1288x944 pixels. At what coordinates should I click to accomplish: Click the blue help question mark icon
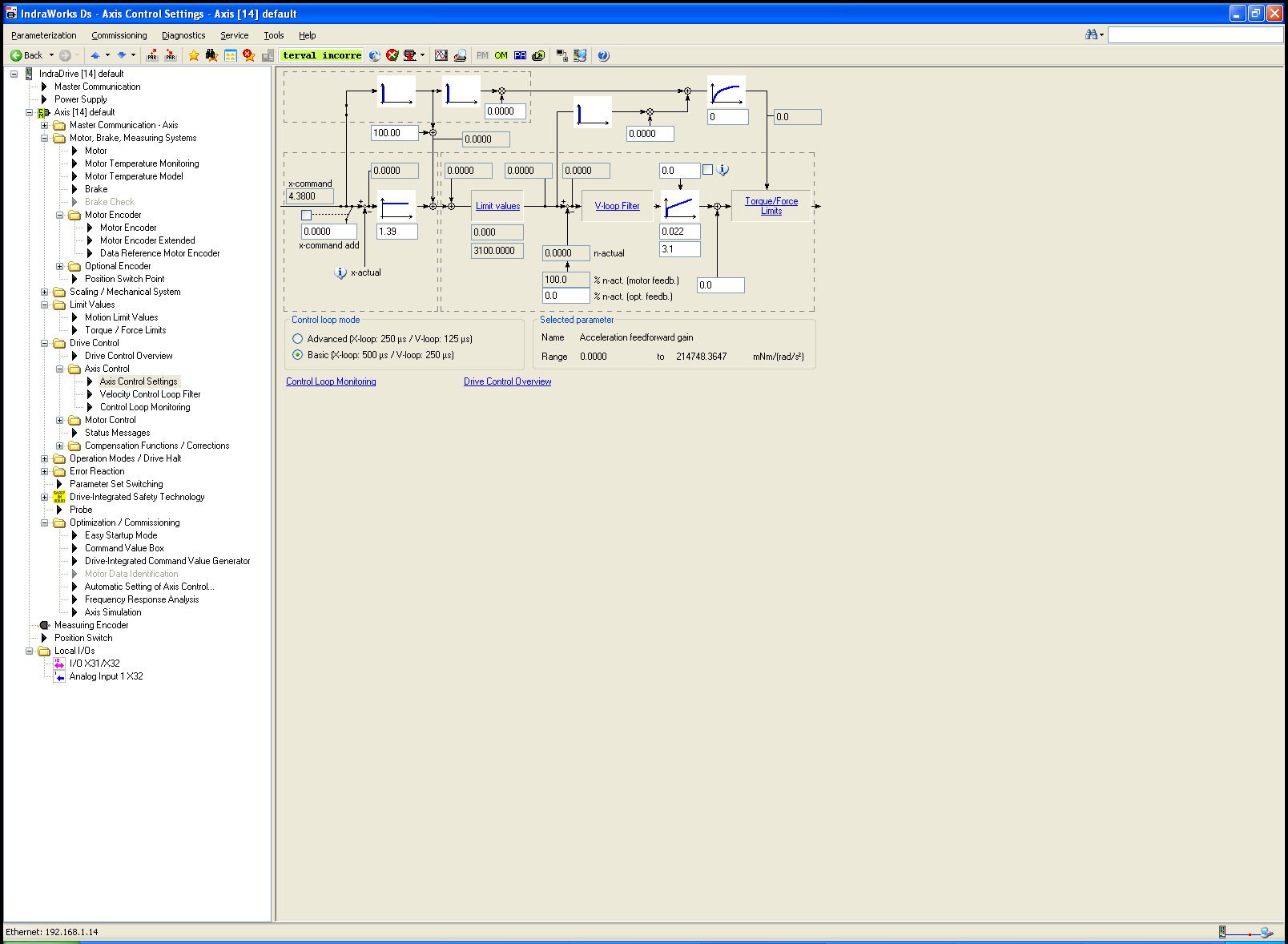point(603,55)
